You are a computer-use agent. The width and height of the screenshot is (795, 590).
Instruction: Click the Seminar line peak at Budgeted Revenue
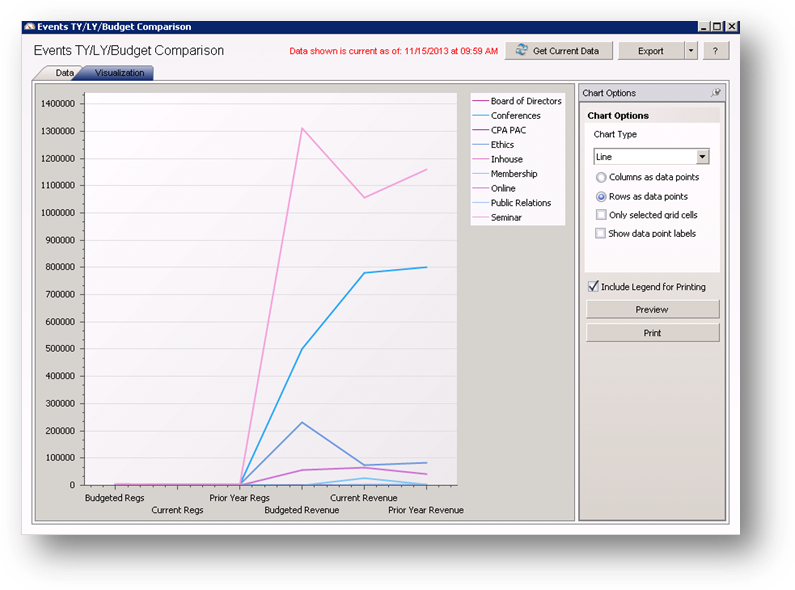tap(302, 128)
